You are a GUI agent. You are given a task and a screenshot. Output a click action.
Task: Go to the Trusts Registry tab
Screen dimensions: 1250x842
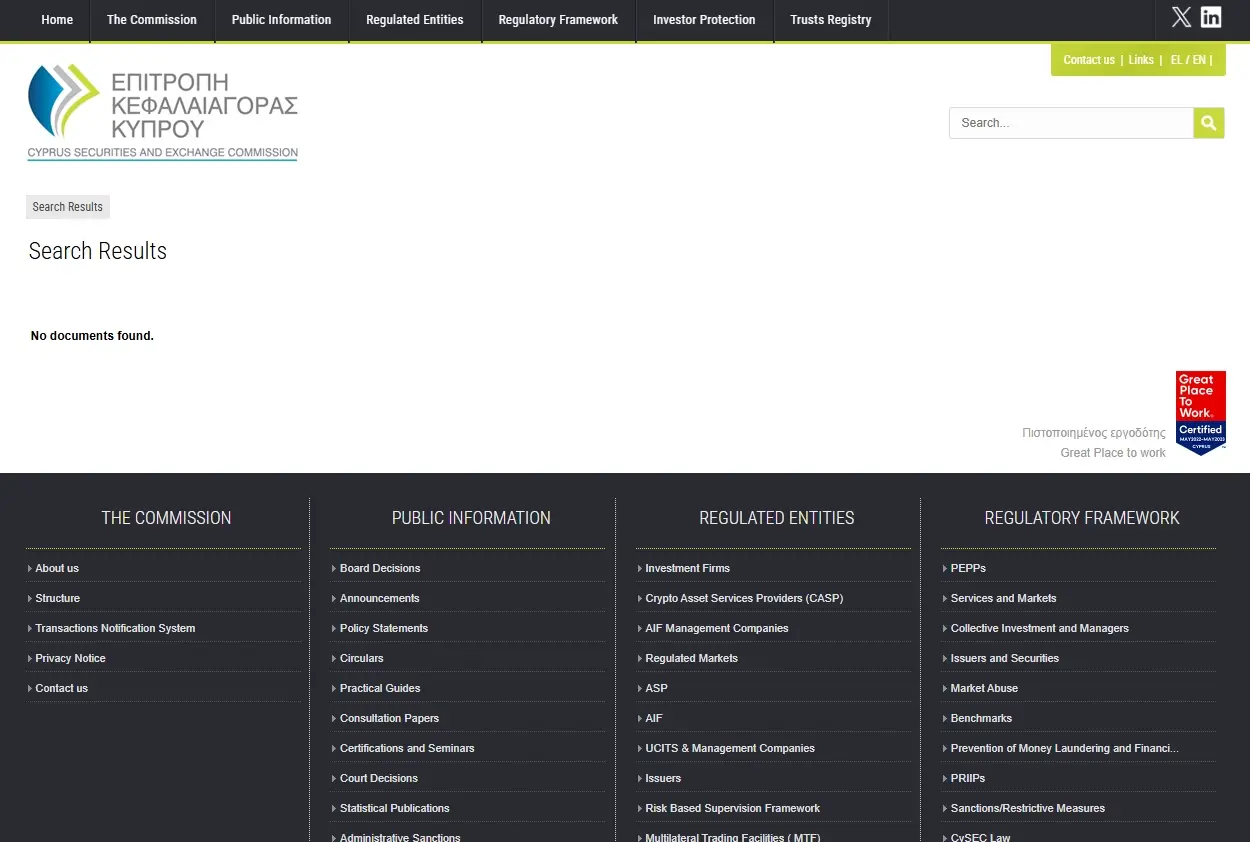click(830, 20)
